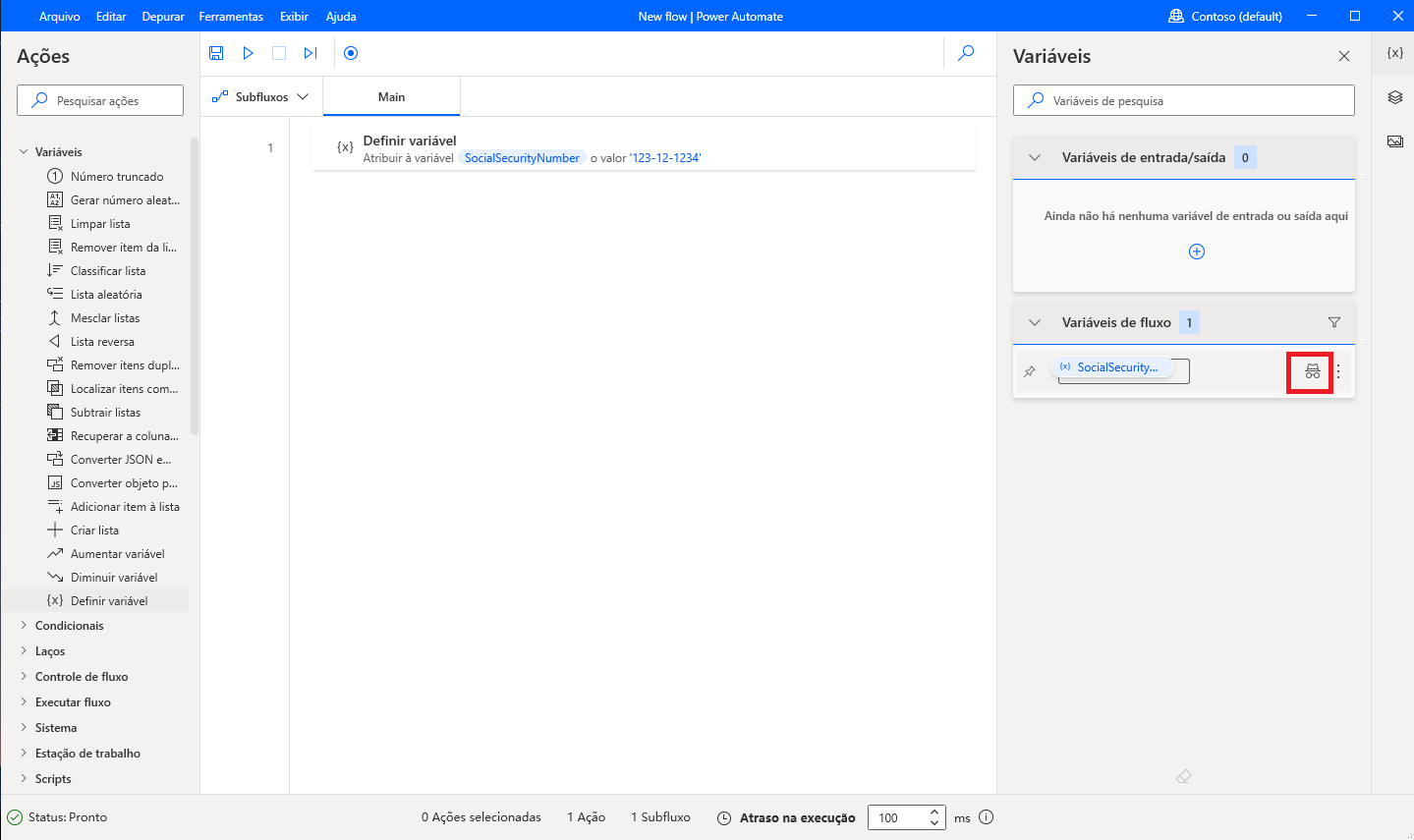The height and width of the screenshot is (840, 1414).
Task: Click the Stop flow button
Action: click(279, 53)
